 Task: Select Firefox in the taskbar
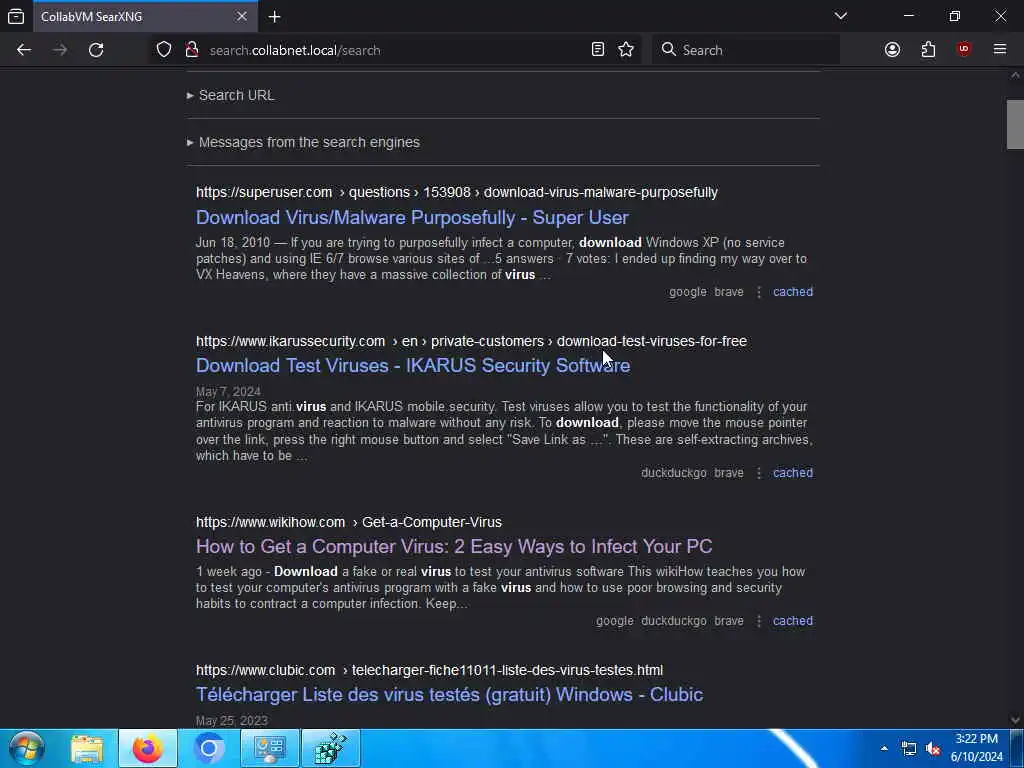(x=148, y=749)
